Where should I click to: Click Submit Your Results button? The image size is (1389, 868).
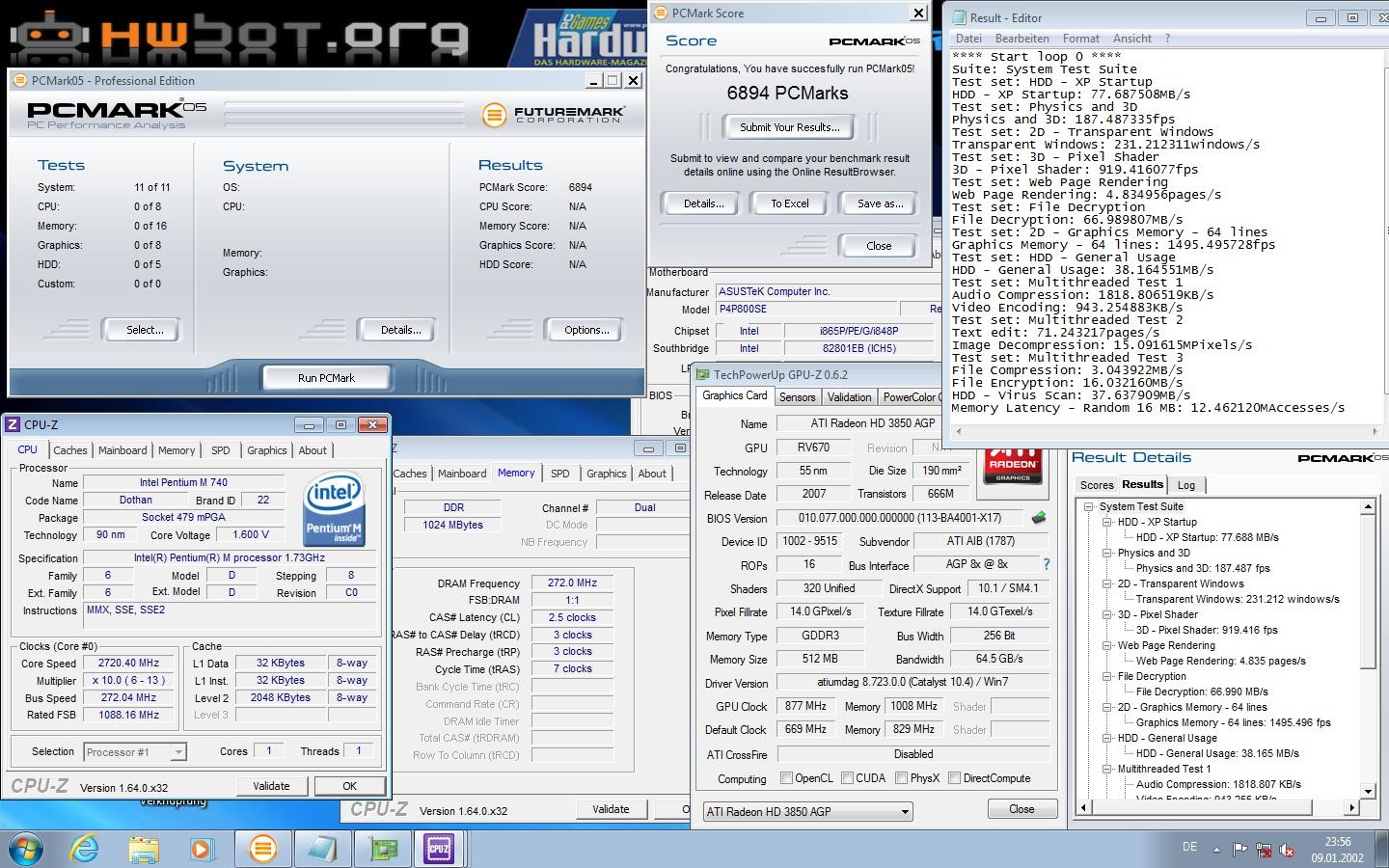[789, 127]
